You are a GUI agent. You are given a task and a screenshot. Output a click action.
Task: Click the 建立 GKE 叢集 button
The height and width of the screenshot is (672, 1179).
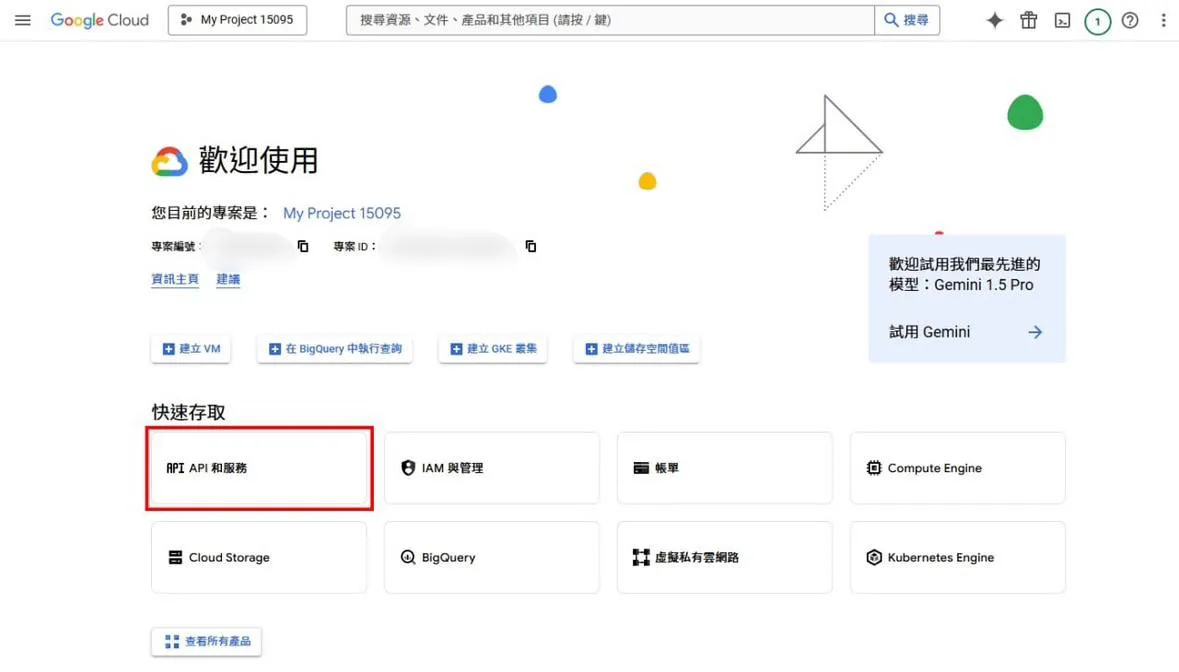point(493,349)
